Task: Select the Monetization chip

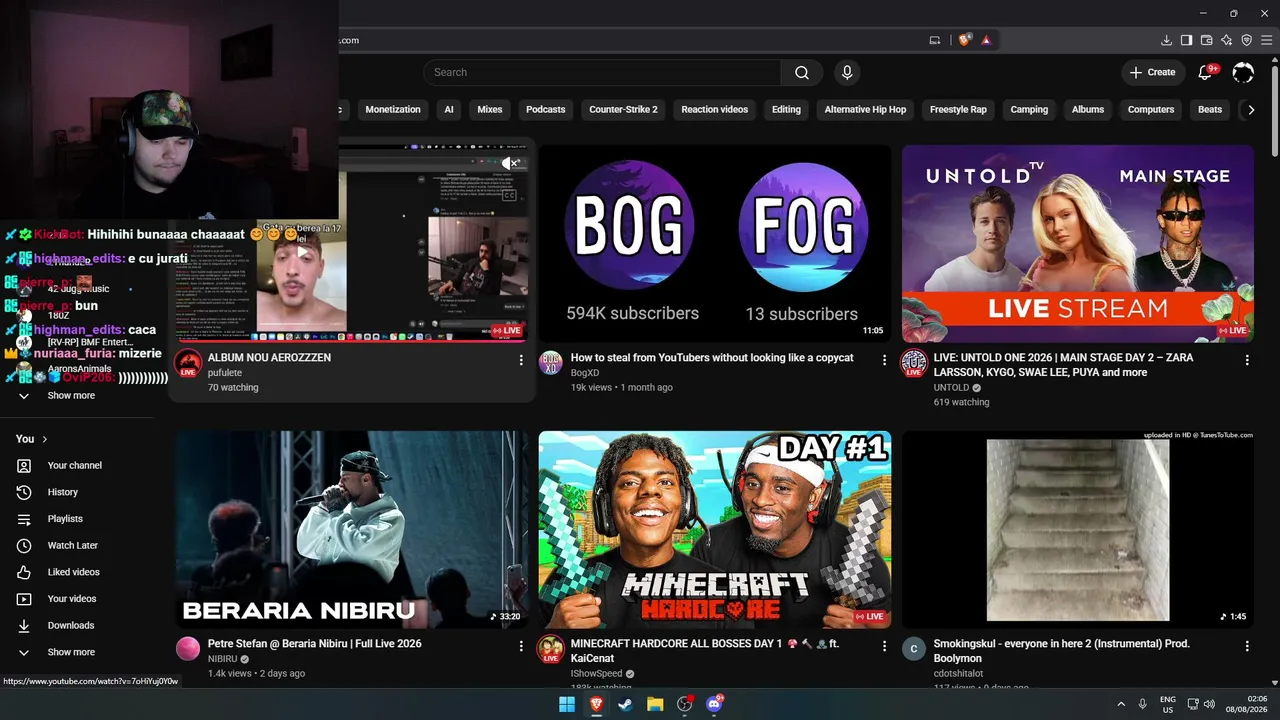Action: (393, 110)
